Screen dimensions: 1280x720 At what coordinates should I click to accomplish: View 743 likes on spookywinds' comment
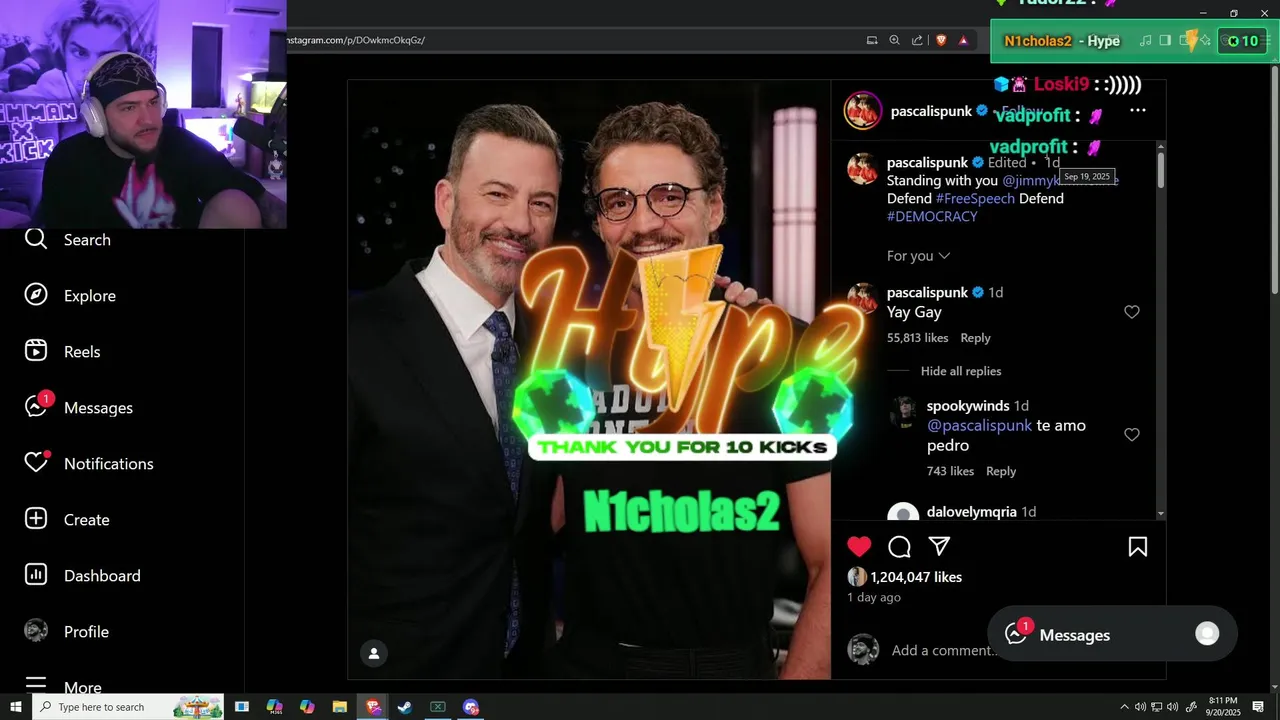(x=948, y=471)
